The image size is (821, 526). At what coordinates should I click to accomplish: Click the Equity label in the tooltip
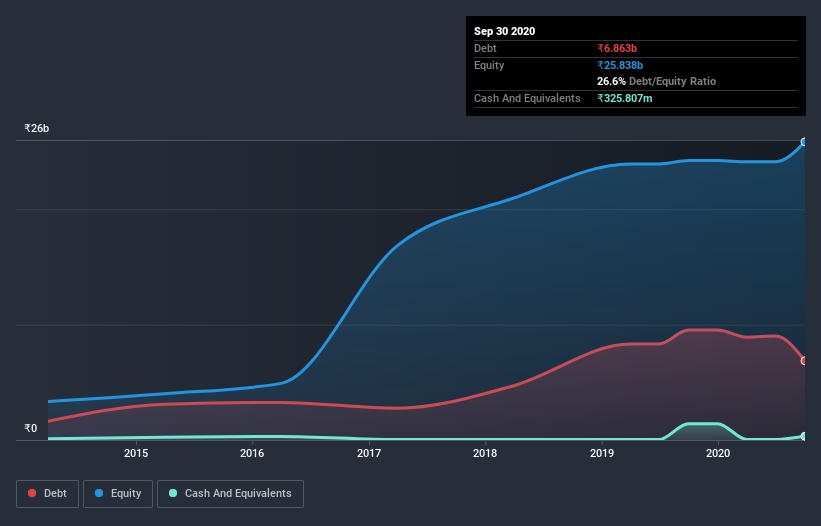click(489, 65)
